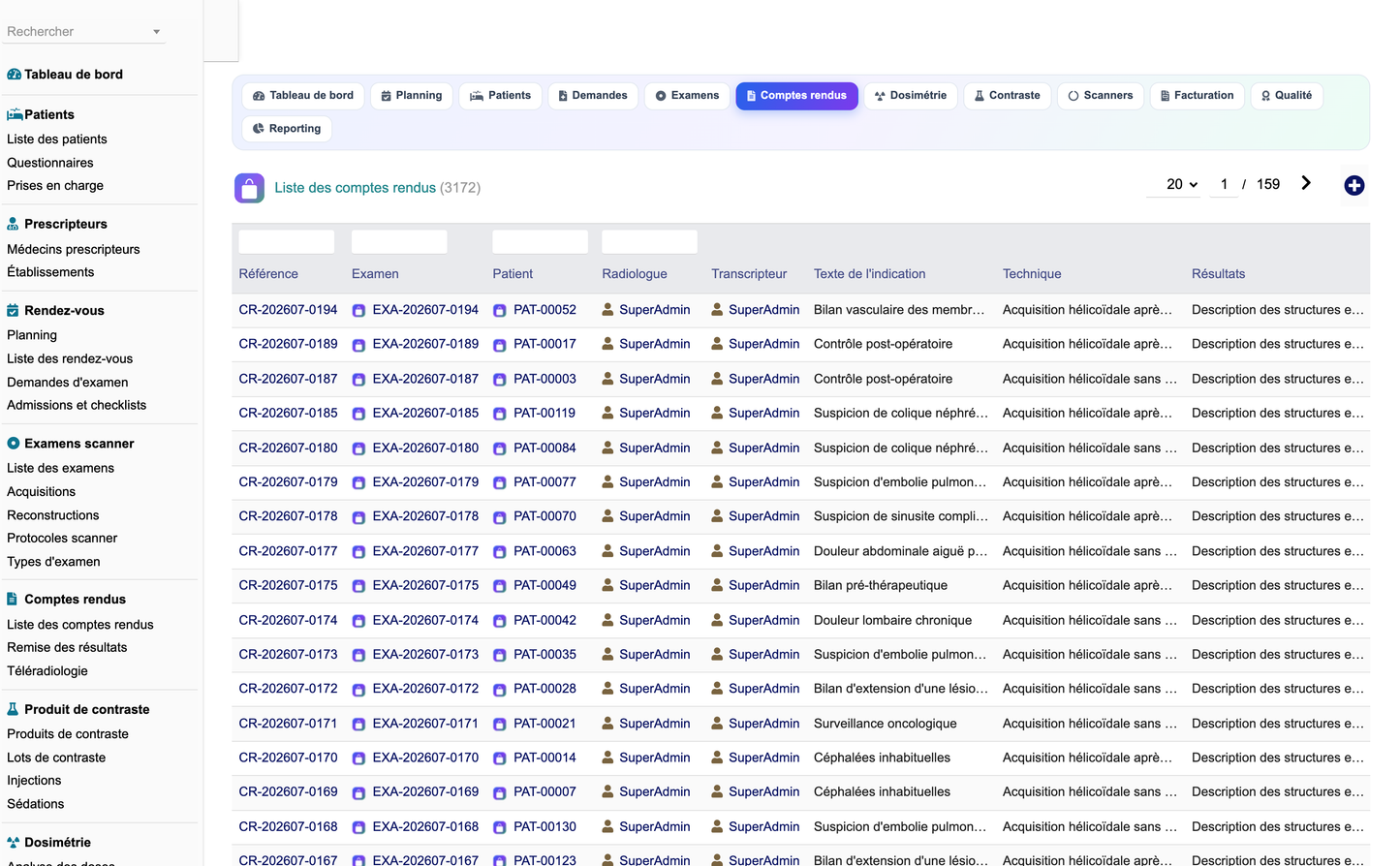Click the Radiologue filter input field
Image resolution: width=1400 pixels, height=866 pixels.
(650, 242)
